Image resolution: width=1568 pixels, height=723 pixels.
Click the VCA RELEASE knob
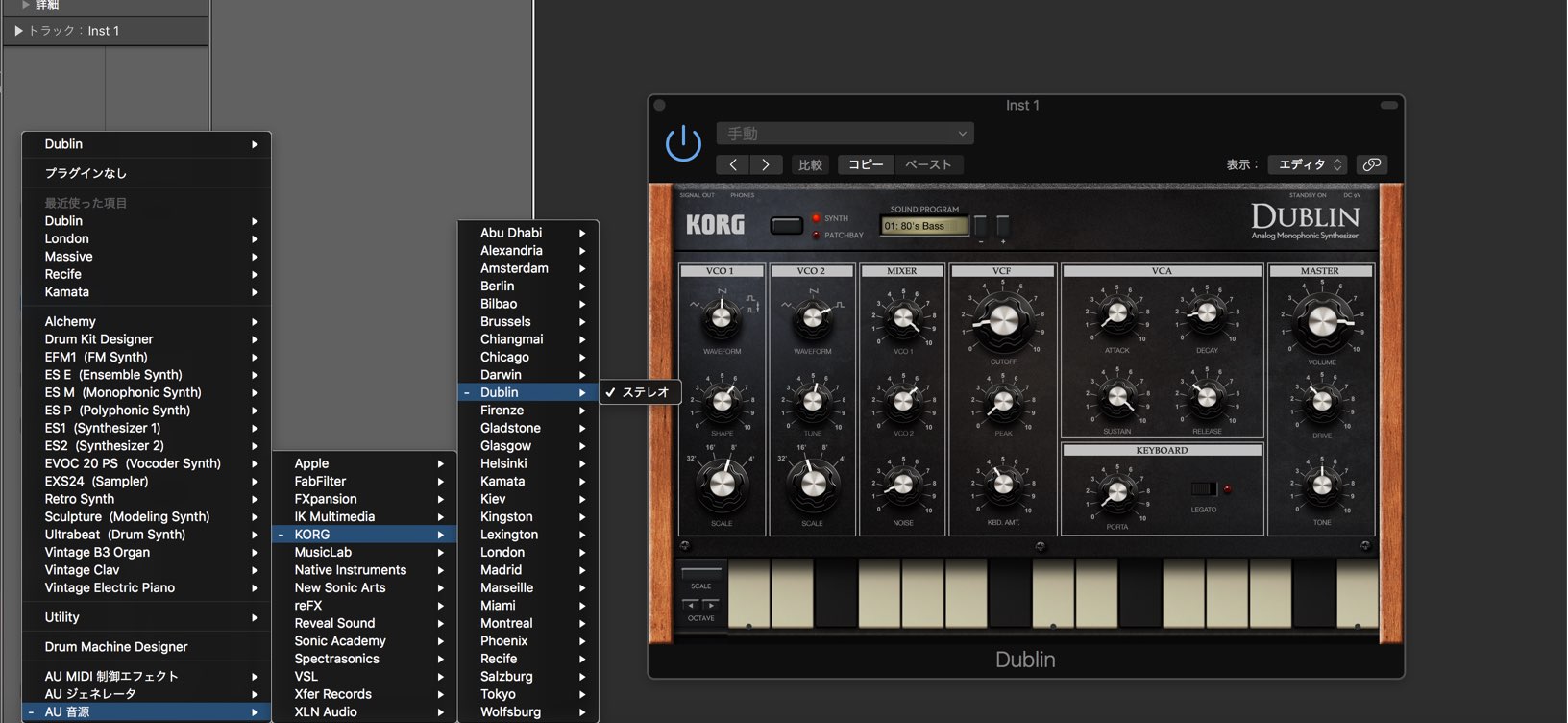coord(1207,395)
